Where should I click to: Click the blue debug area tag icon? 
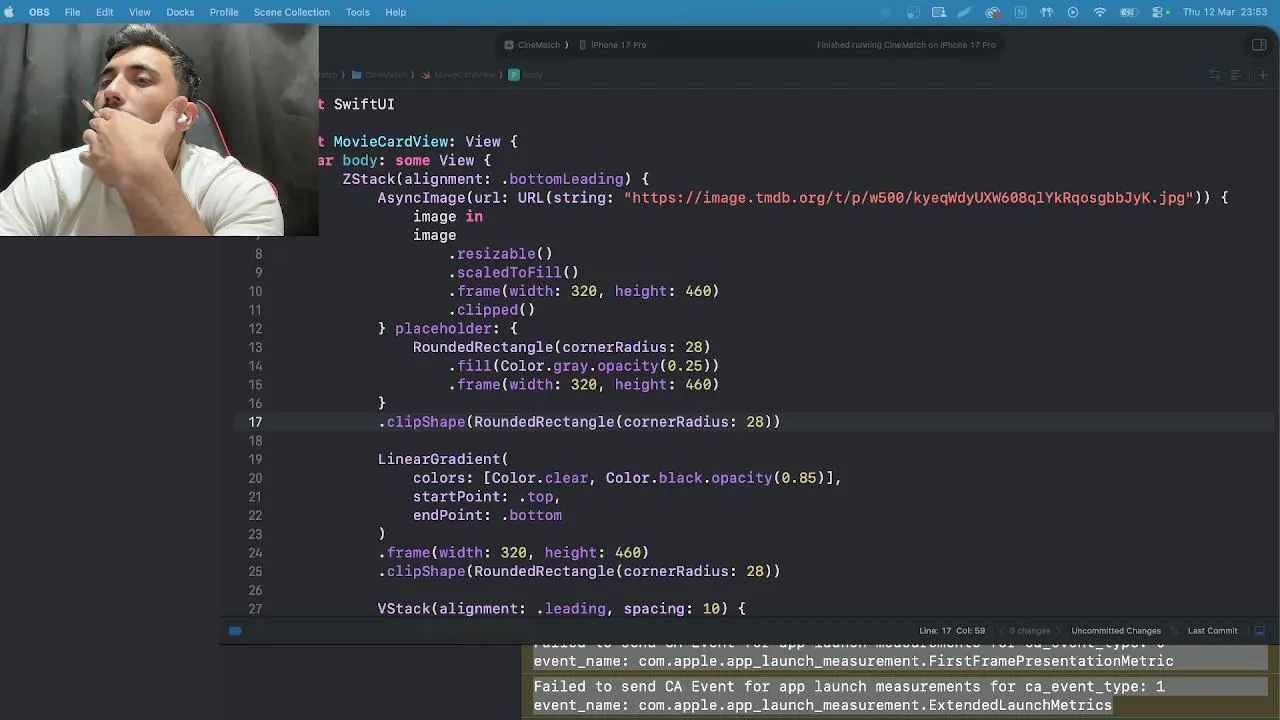pyautogui.click(x=235, y=631)
